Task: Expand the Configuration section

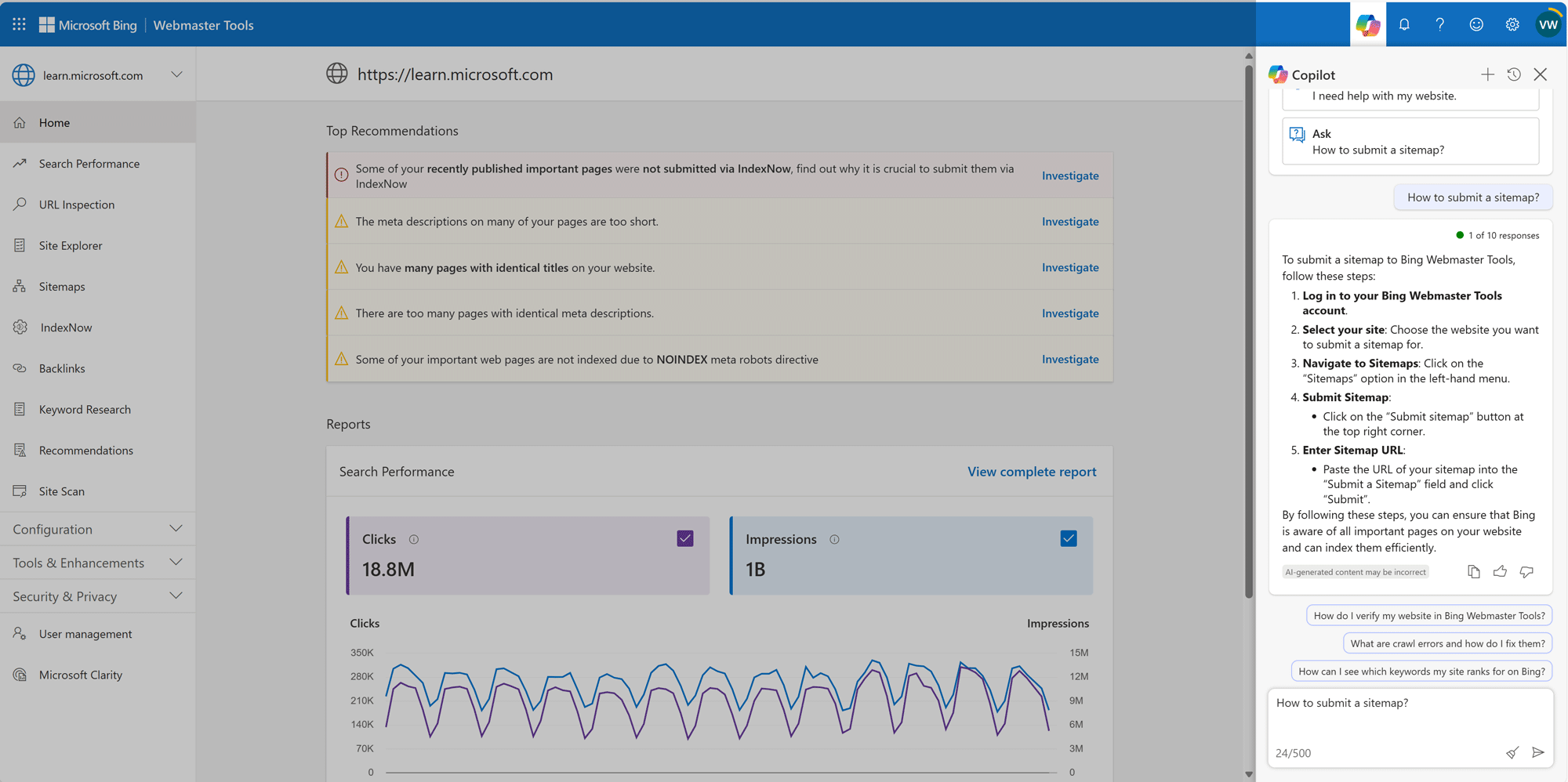Action: 97,529
